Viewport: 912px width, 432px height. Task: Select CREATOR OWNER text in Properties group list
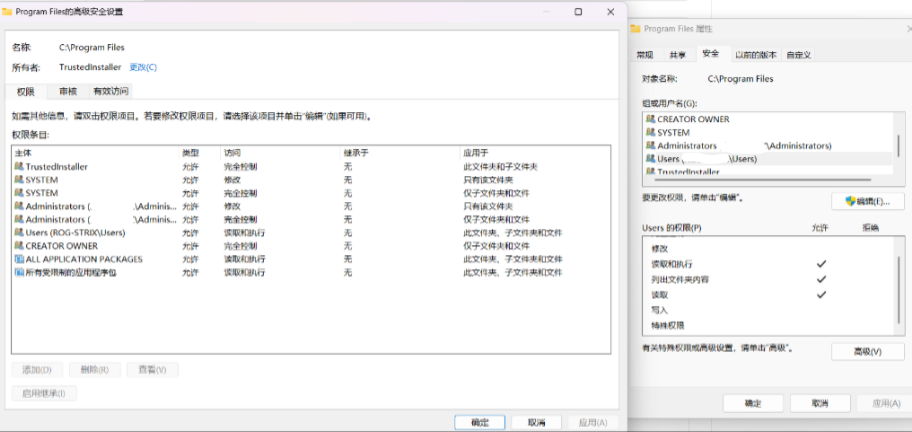[x=693, y=119]
